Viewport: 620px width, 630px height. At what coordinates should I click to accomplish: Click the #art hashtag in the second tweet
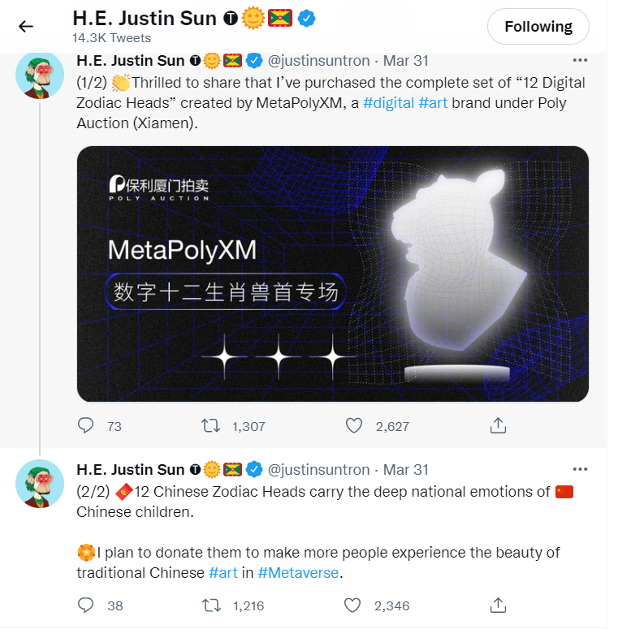(x=224, y=573)
